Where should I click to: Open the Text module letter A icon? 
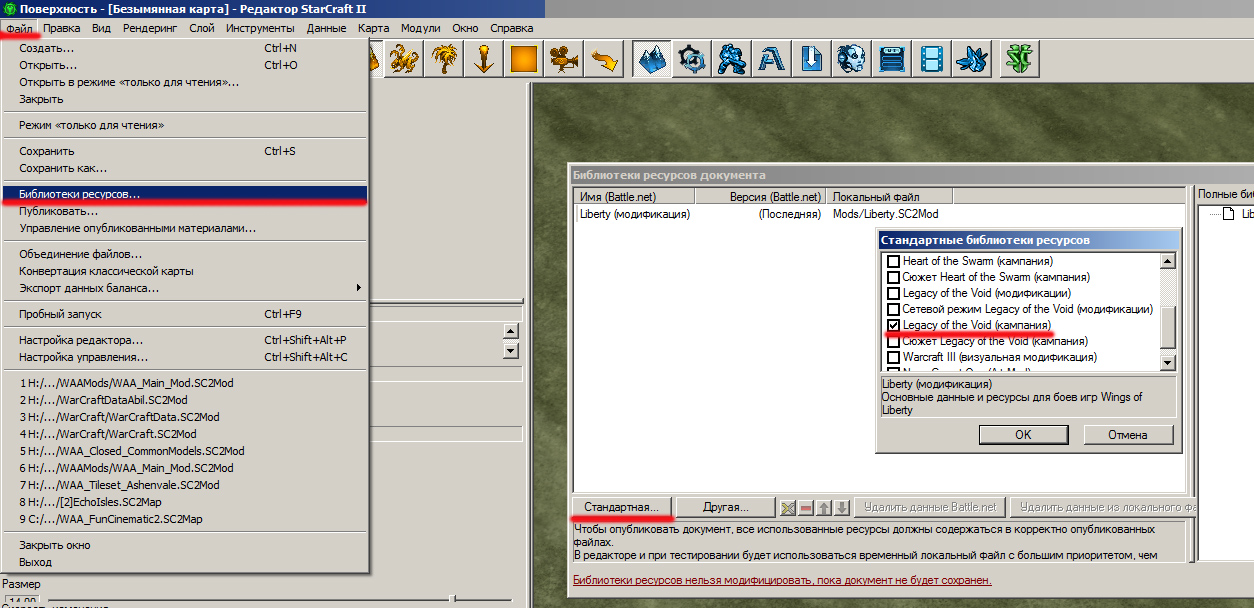click(772, 60)
